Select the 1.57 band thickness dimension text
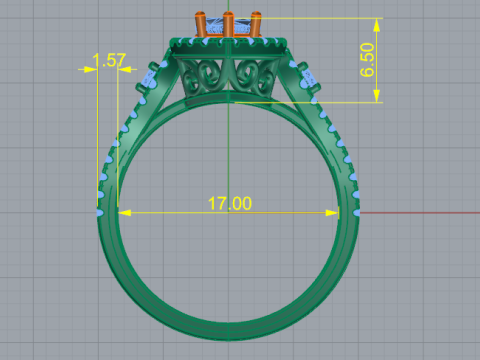The image size is (480, 360). pyautogui.click(x=109, y=60)
